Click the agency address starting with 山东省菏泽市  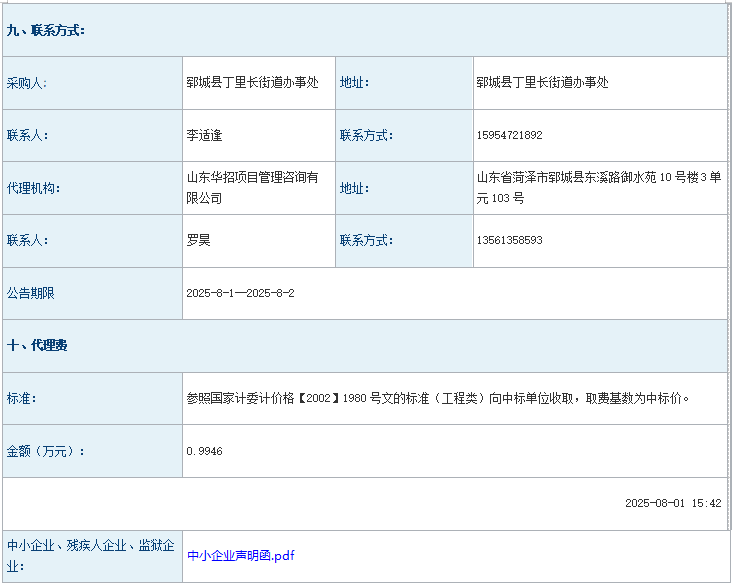pos(598,187)
